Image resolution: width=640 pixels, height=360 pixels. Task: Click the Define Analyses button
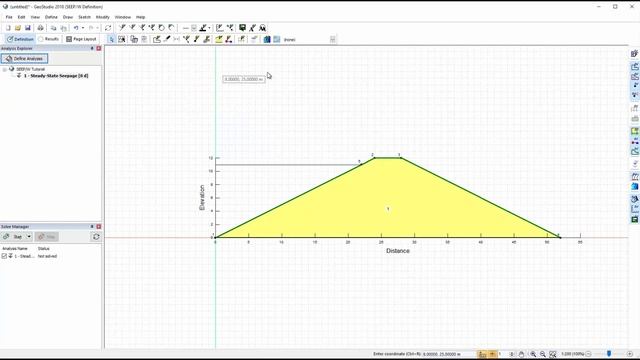coord(24,58)
